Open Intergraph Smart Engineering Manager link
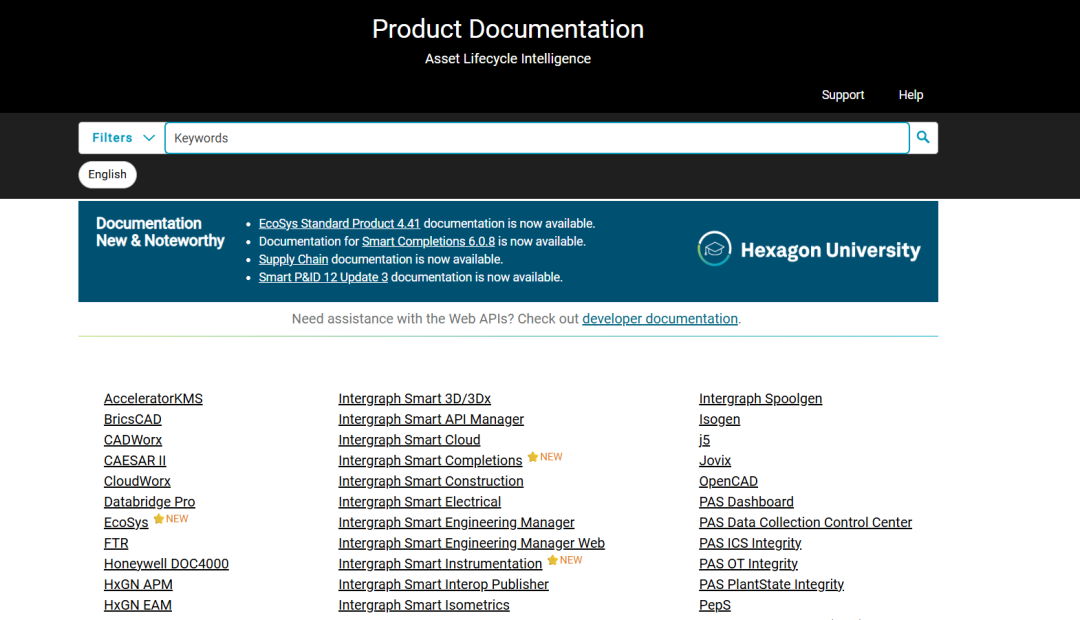The width and height of the screenshot is (1080, 620). [456, 522]
